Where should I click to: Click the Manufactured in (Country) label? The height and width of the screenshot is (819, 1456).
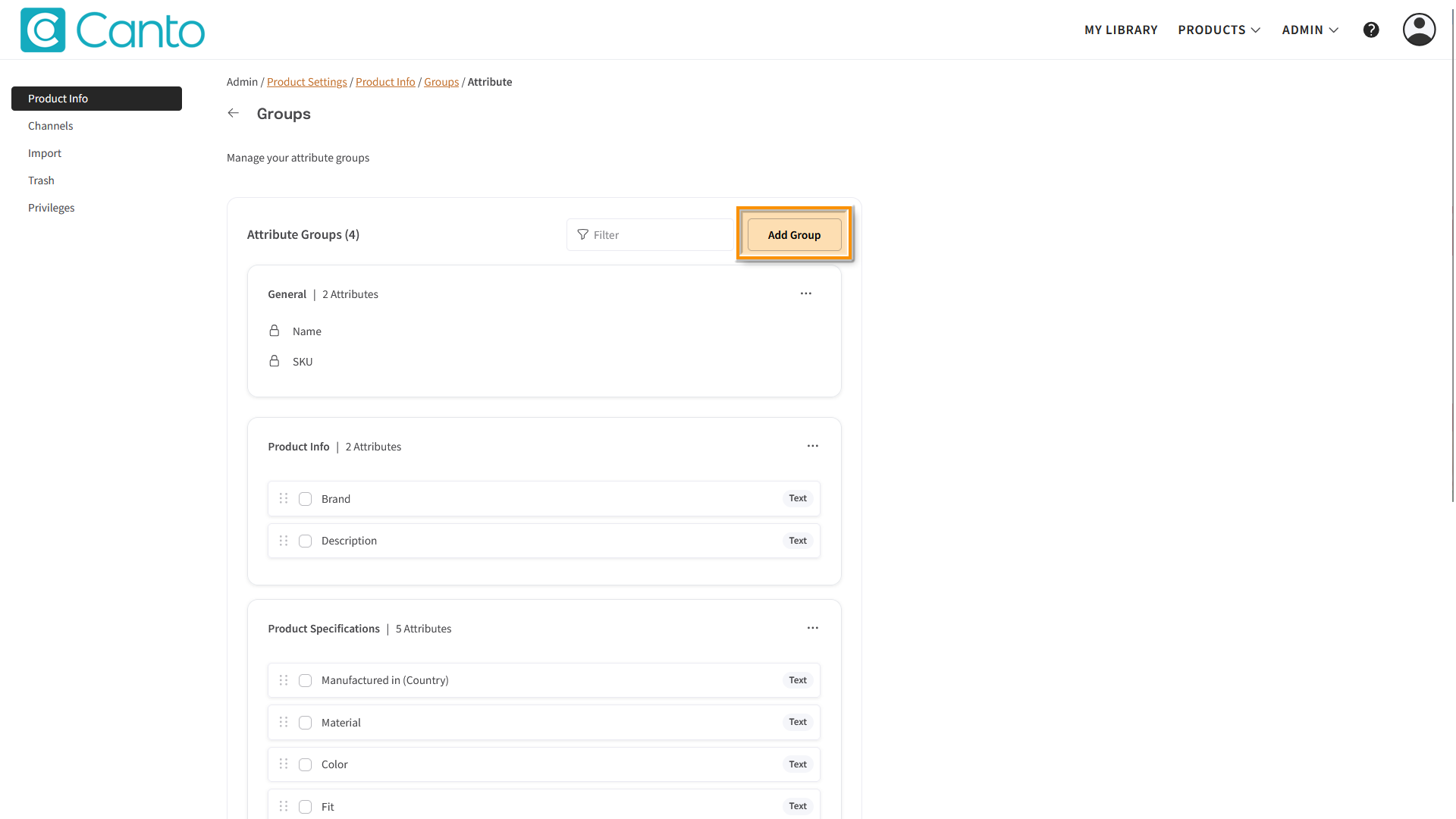(x=385, y=680)
